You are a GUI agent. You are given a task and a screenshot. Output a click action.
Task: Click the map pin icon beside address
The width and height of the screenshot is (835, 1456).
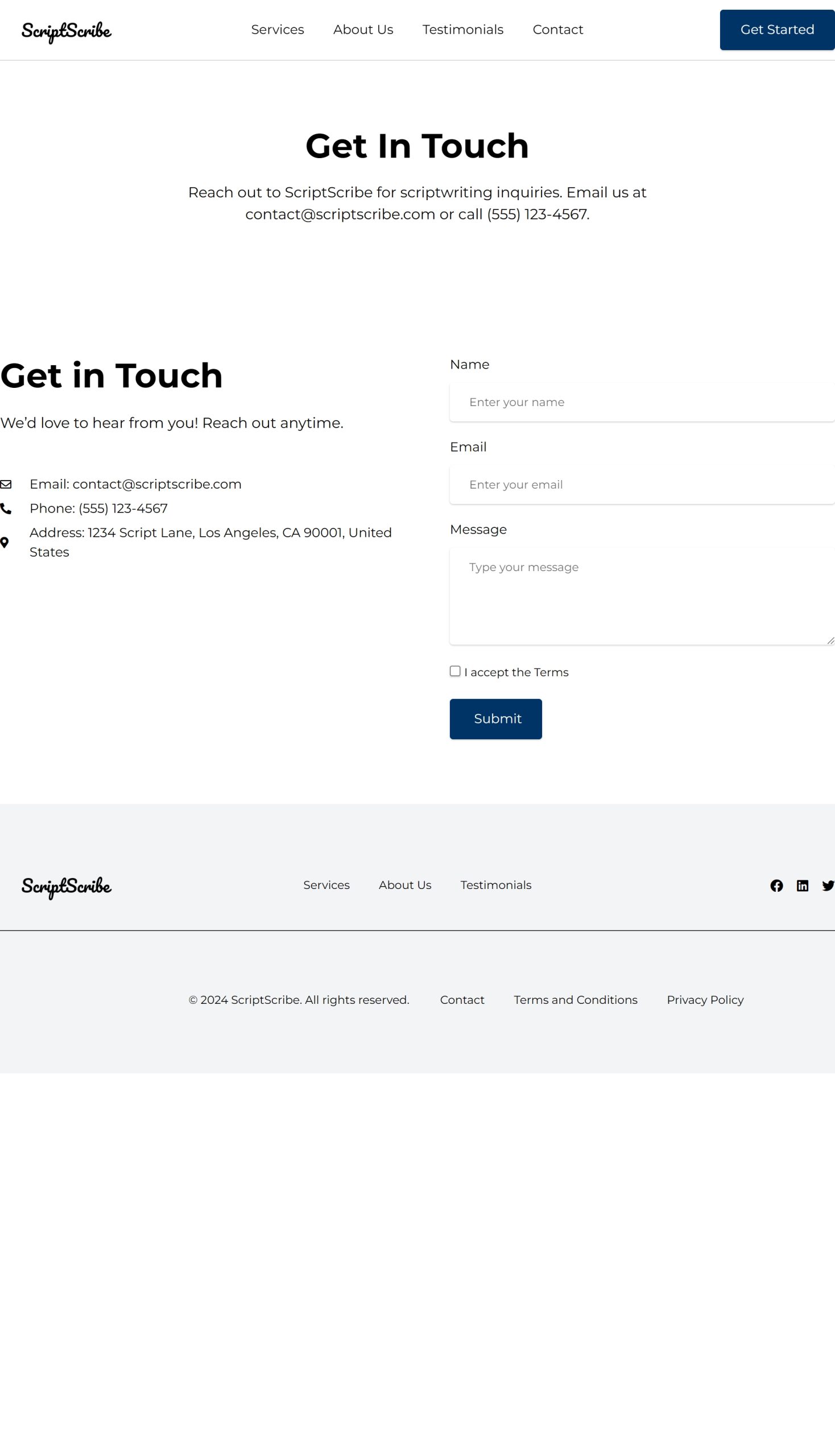[x=5, y=543]
